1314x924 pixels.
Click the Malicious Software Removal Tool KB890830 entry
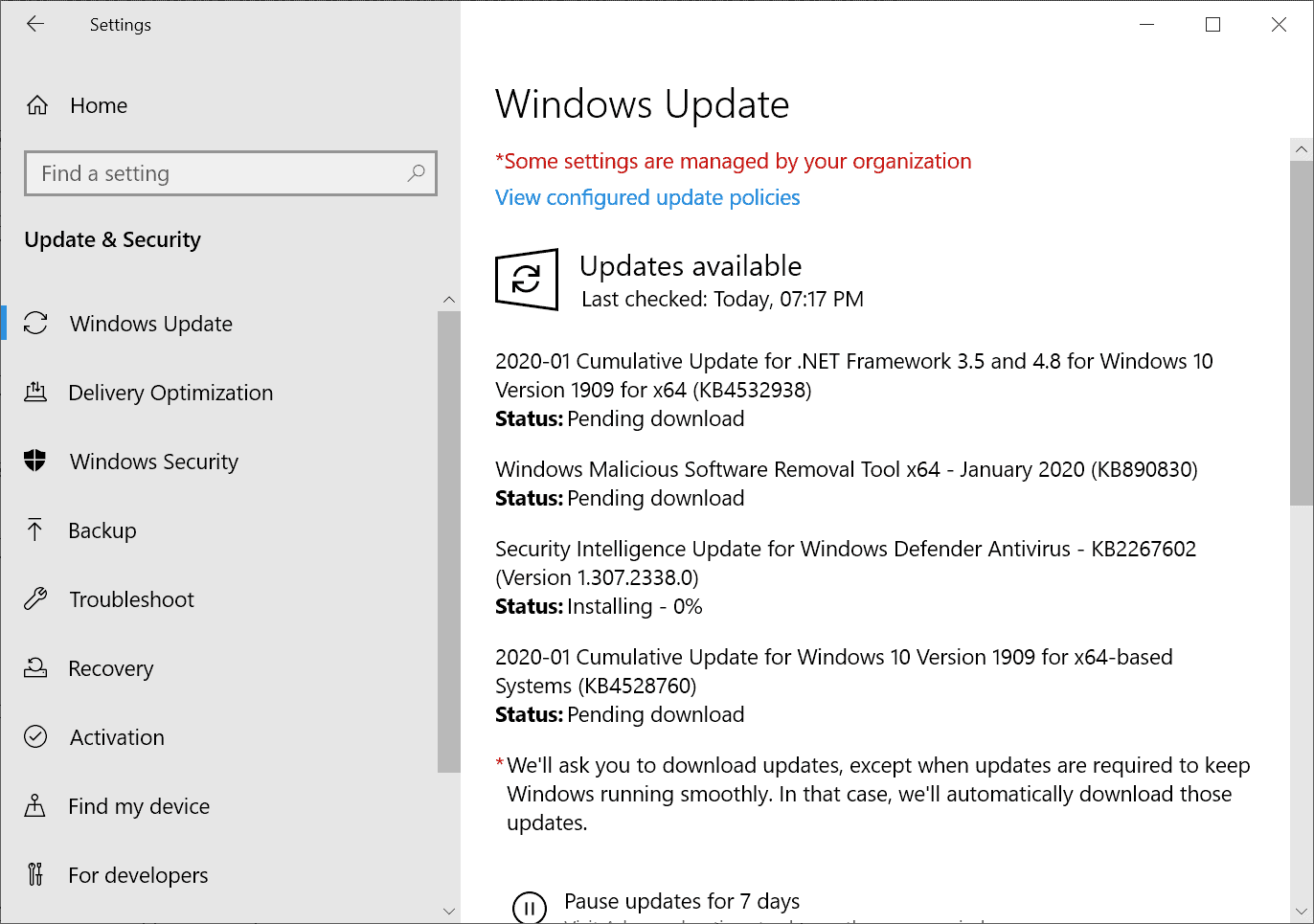pyautogui.click(x=847, y=469)
